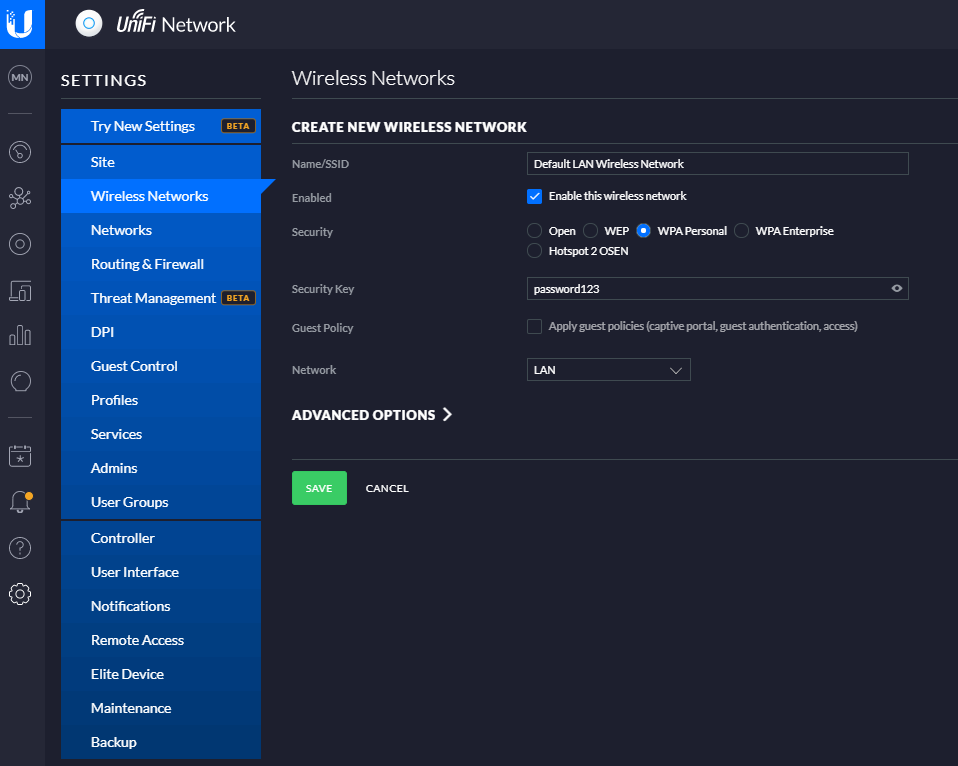Screen dimensions: 958x766
Task: Open Networks settings section
Action: tap(161, 230)
